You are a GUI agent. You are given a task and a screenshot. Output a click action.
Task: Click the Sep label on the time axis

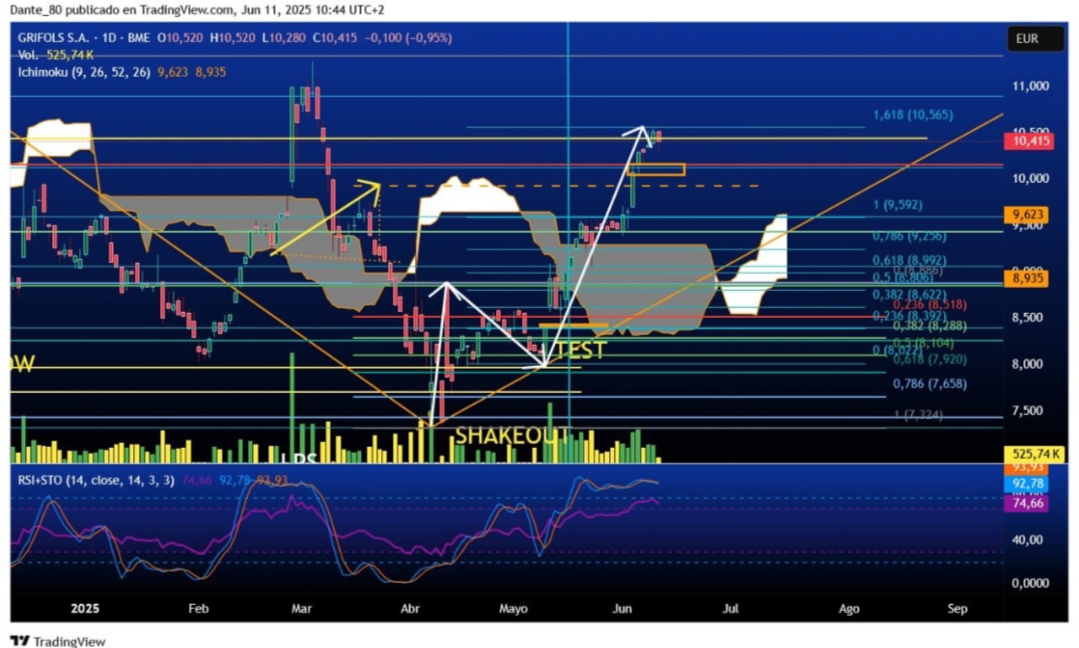[x=957, y=609]
